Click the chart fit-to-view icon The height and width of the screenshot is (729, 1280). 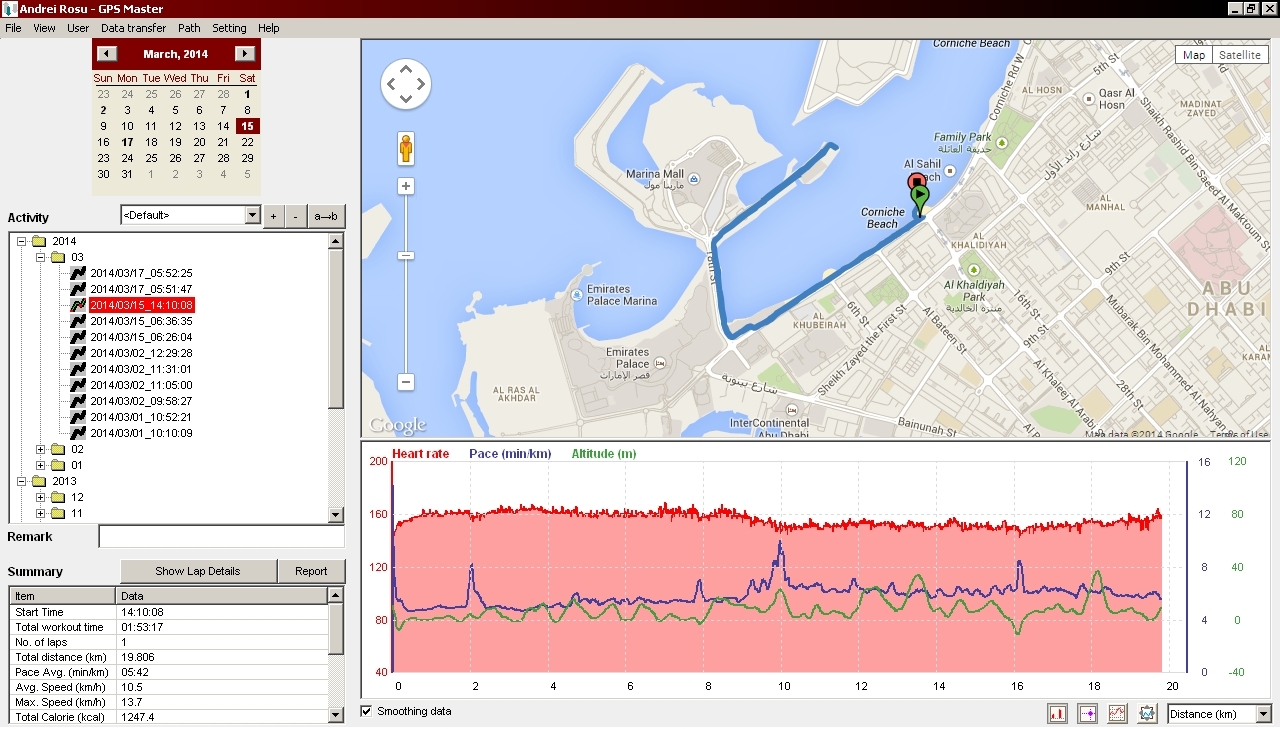[1147, 713]
